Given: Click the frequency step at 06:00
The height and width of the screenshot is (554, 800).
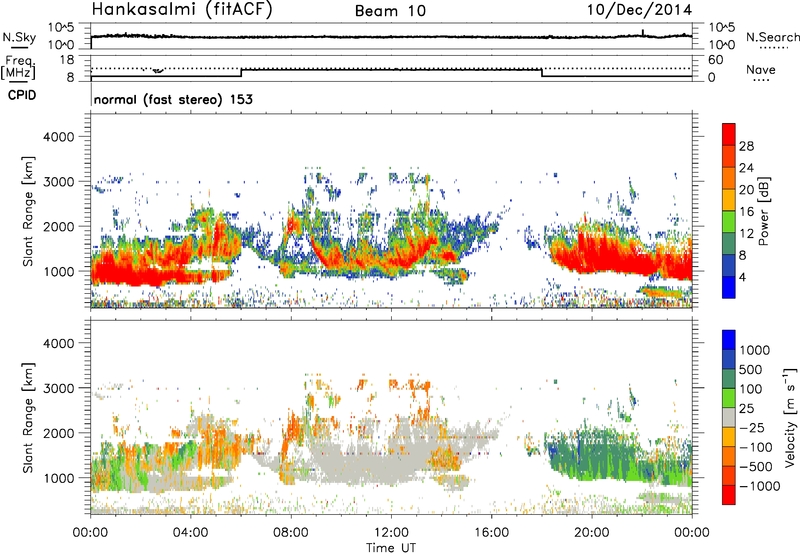Looking at the screenshot, I should pos(241,72).
